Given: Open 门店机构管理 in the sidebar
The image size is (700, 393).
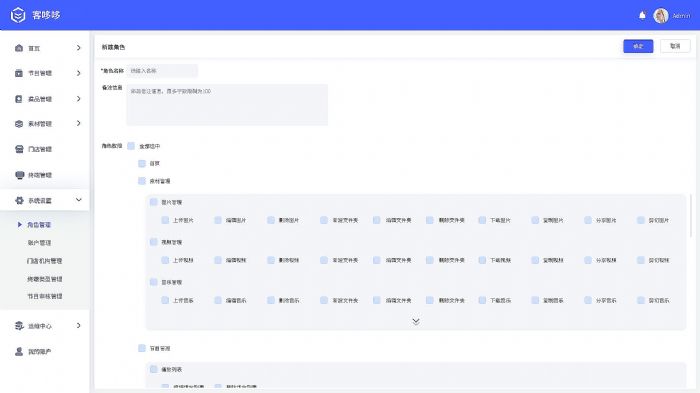Looking at the screenshot, I should pos(45,261).
